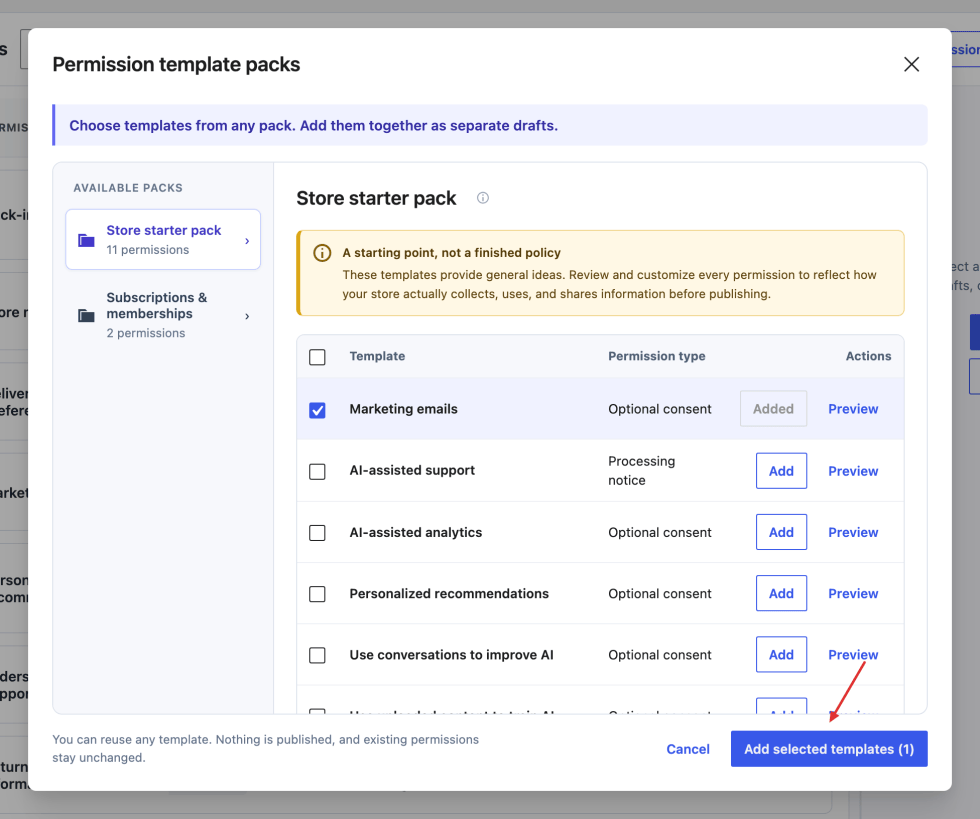Expand Store starter pack chevron

tap(248, 241)
